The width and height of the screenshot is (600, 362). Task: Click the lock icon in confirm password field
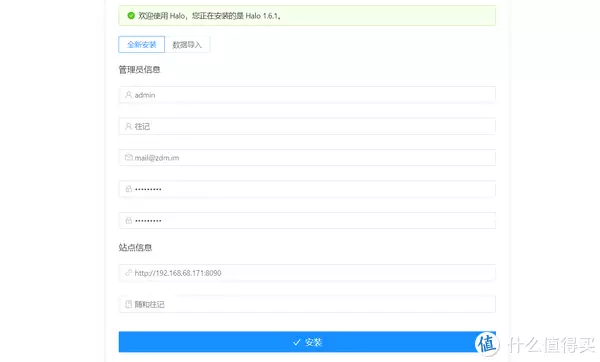click(x=129, y=220)
